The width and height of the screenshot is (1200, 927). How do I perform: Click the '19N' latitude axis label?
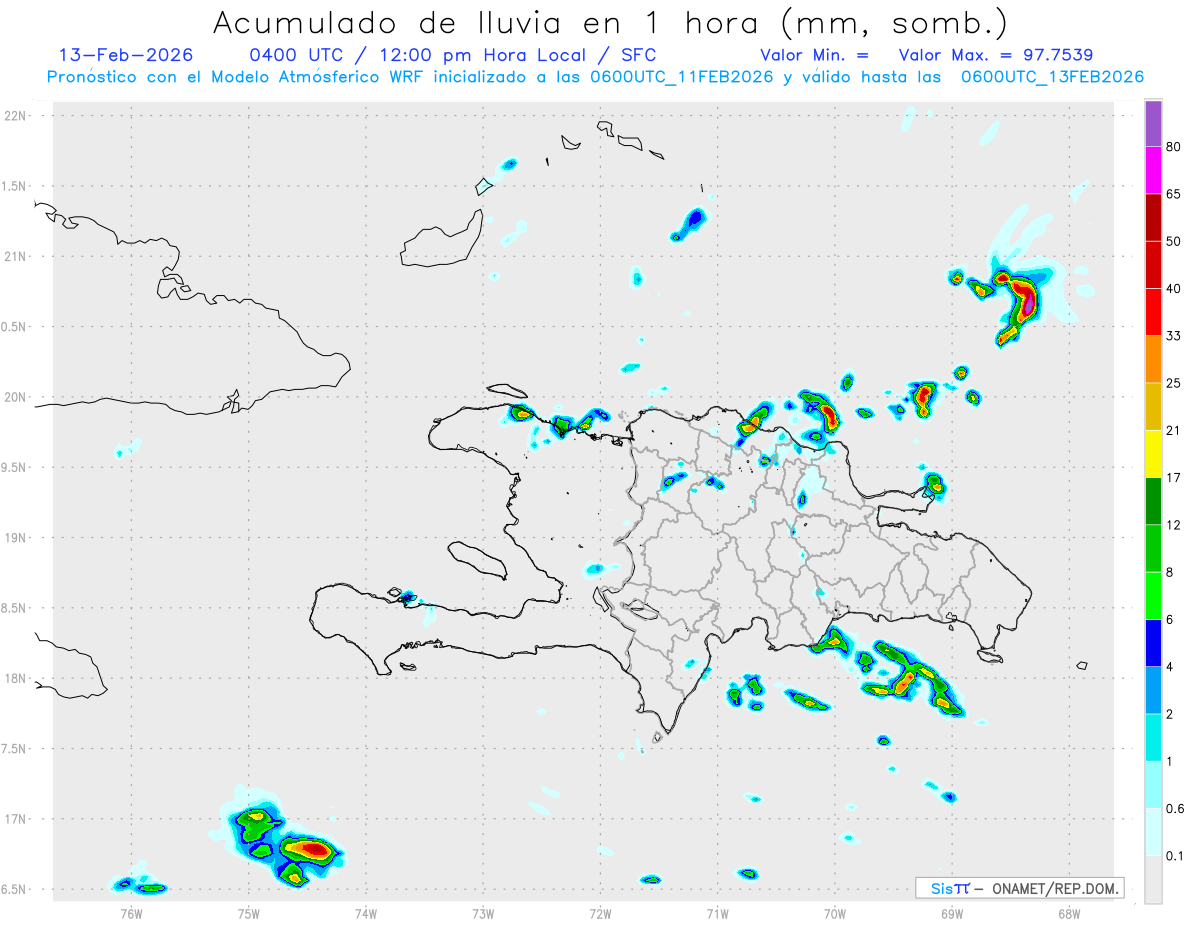(16, 537)
